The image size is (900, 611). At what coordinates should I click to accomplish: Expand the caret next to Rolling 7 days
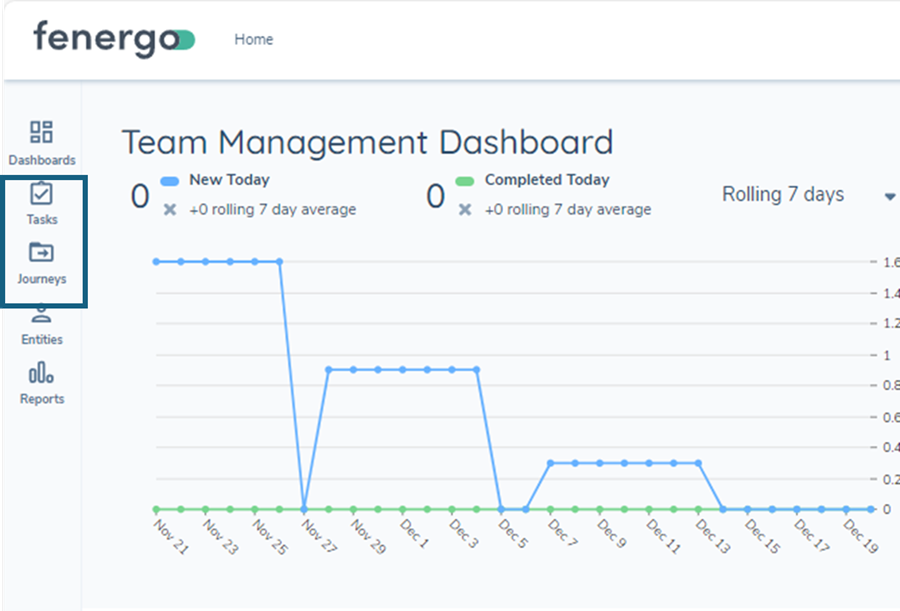(x=888, y=196)
